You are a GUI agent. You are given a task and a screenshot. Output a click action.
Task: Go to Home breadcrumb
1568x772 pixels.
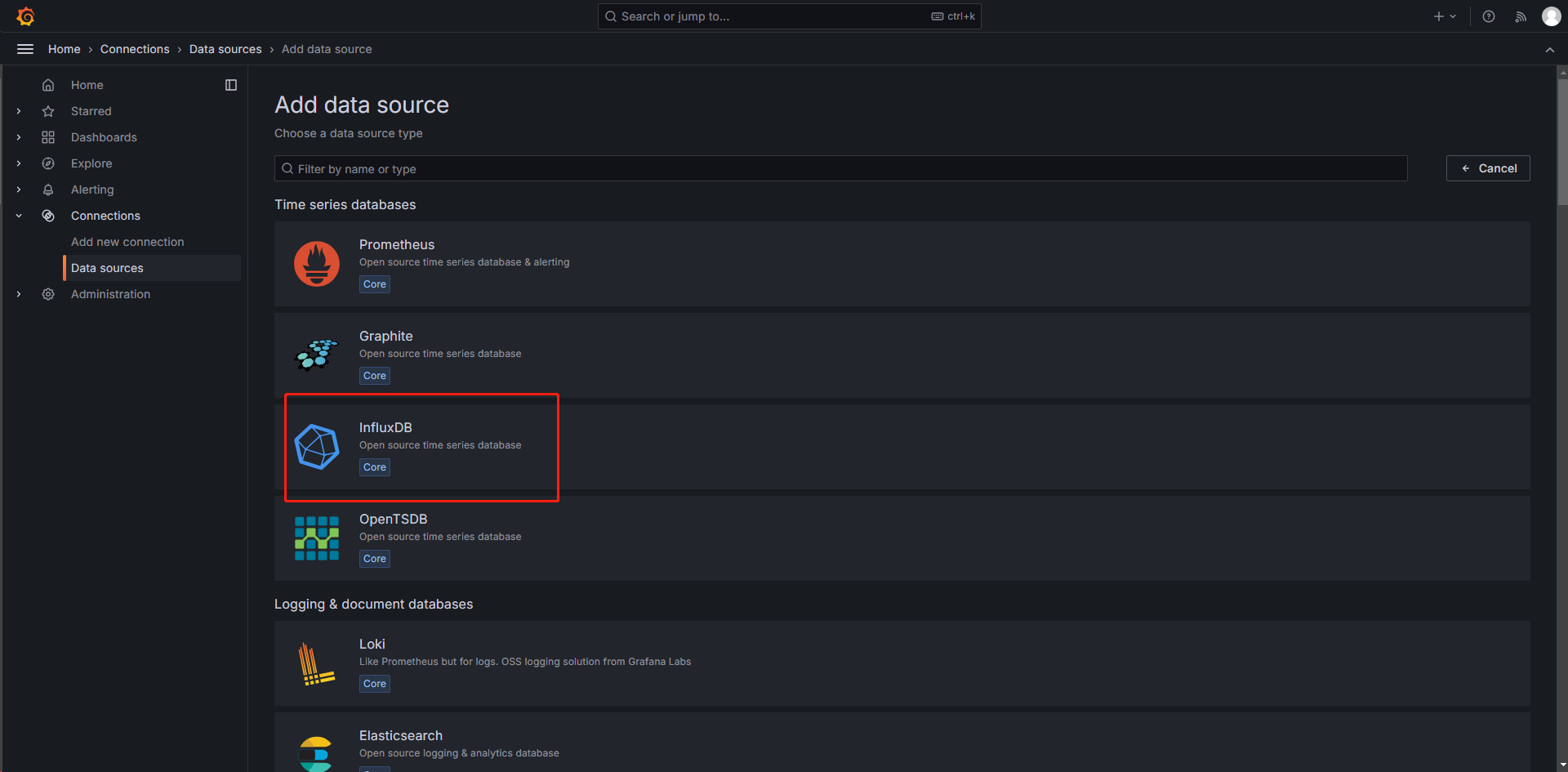point(65,49)
